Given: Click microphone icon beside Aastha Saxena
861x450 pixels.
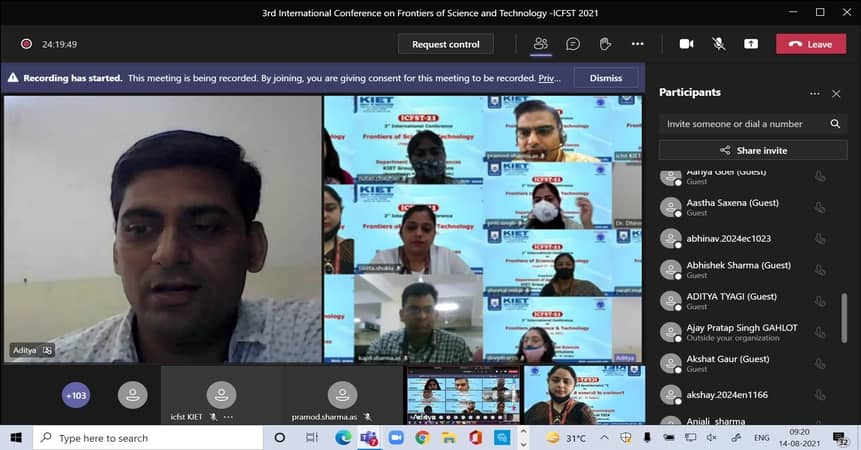Looking at the screenshot, I should [x=820, y=207].
